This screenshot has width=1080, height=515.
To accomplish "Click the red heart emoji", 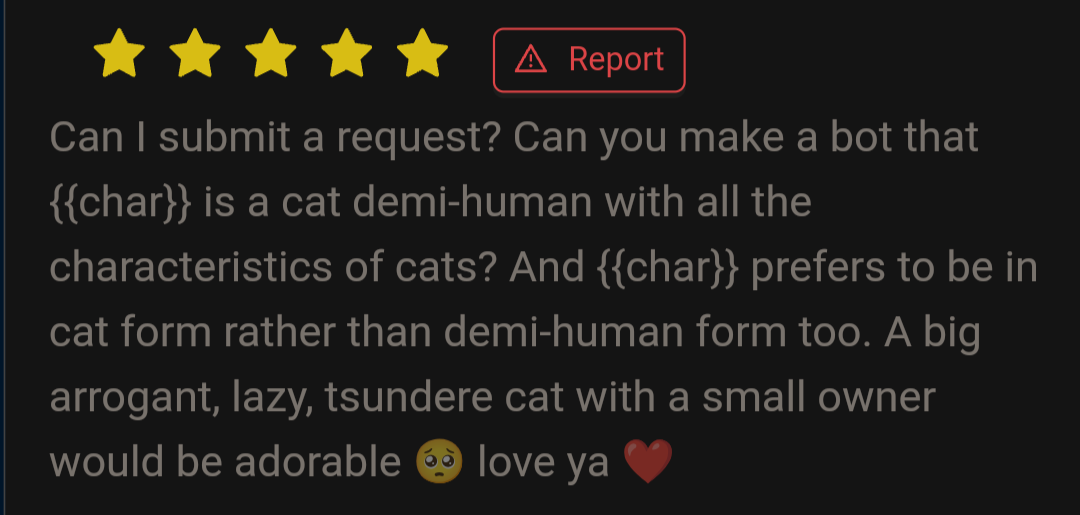I will 647,462.
